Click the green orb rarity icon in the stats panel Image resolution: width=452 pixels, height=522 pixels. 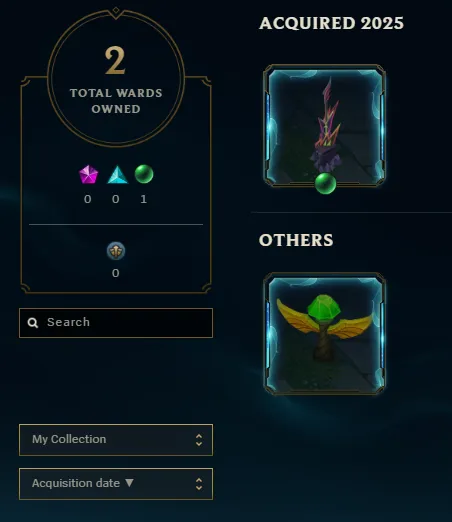(144, 174)
